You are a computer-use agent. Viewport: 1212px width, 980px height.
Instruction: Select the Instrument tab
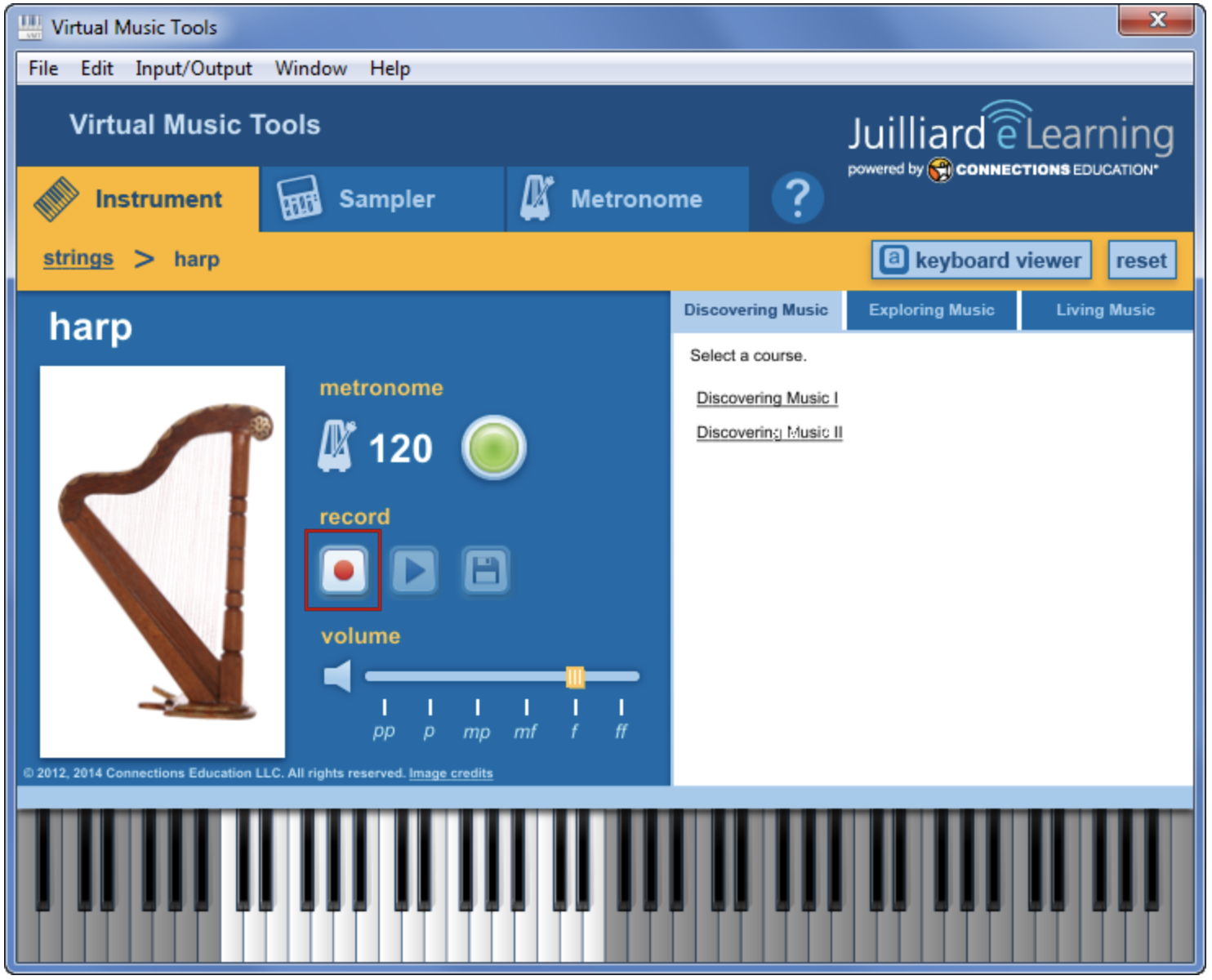(x=138, y=199)
